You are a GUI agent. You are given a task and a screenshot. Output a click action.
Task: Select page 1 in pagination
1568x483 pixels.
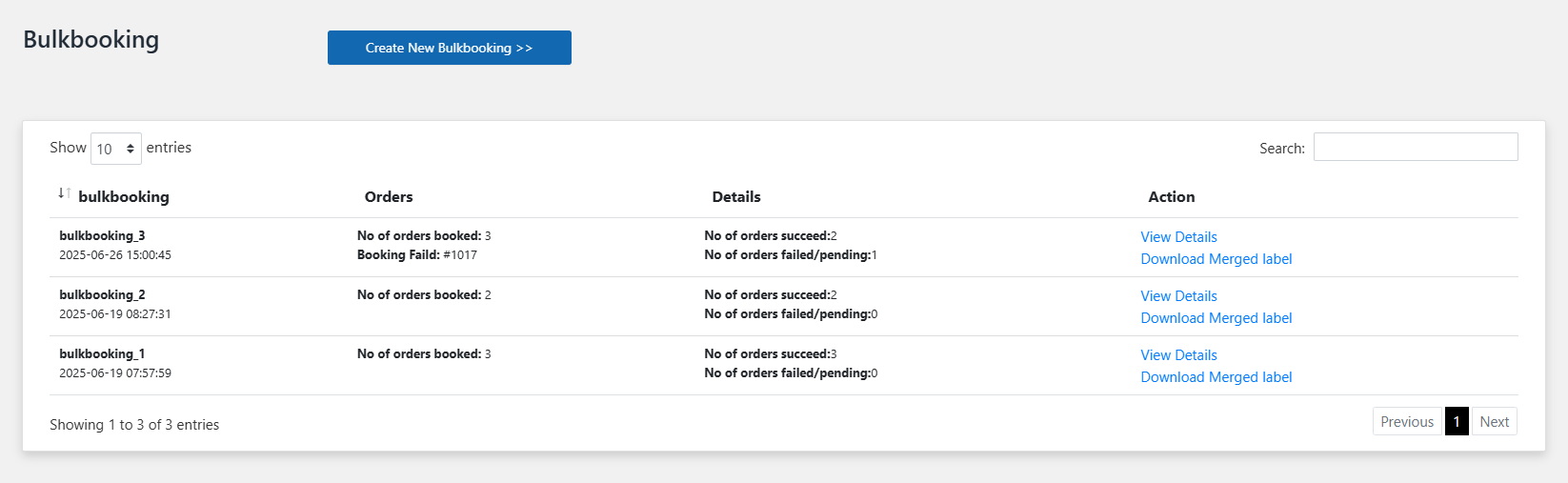point(1457,422)
